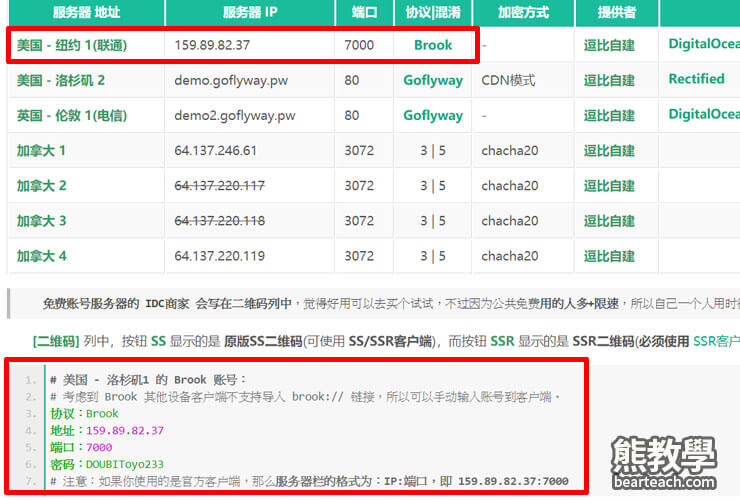Click 逗比自建 provider in 加拿大 4 row
Image resolution: width=740 pixels, height=500 pixels.
pos(609,256)
